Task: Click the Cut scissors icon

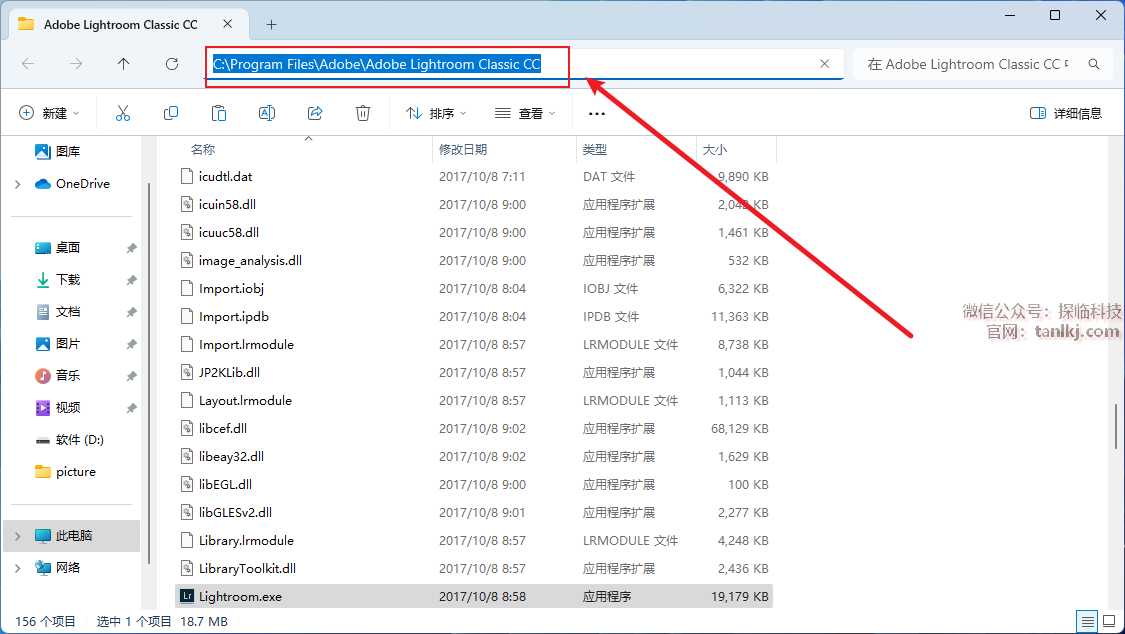Action: [123, 113]
